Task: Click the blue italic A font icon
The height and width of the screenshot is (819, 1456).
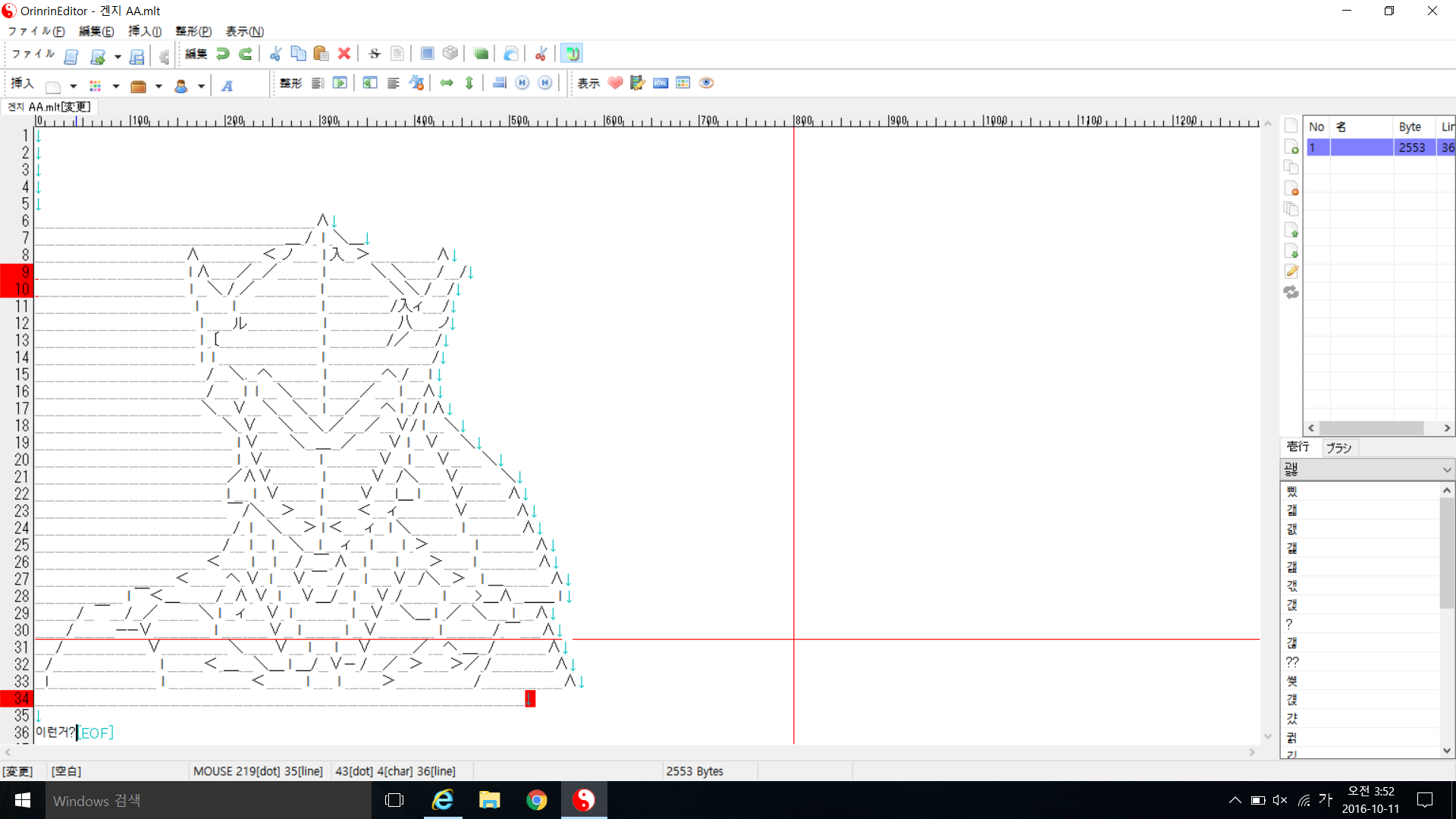Action: [227, 86]
